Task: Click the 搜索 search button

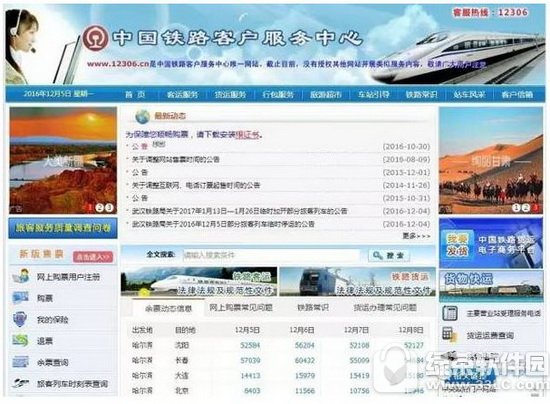Action: (x=389, y=255)
